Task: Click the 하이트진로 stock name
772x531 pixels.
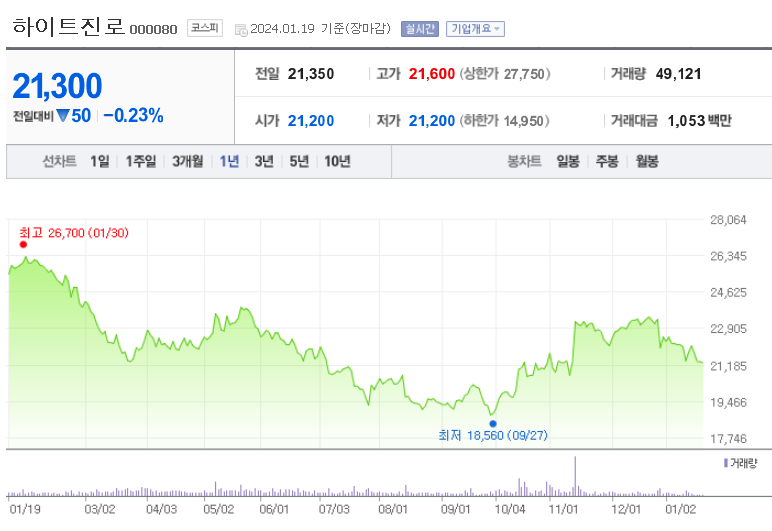Action: tap(68, 27)
